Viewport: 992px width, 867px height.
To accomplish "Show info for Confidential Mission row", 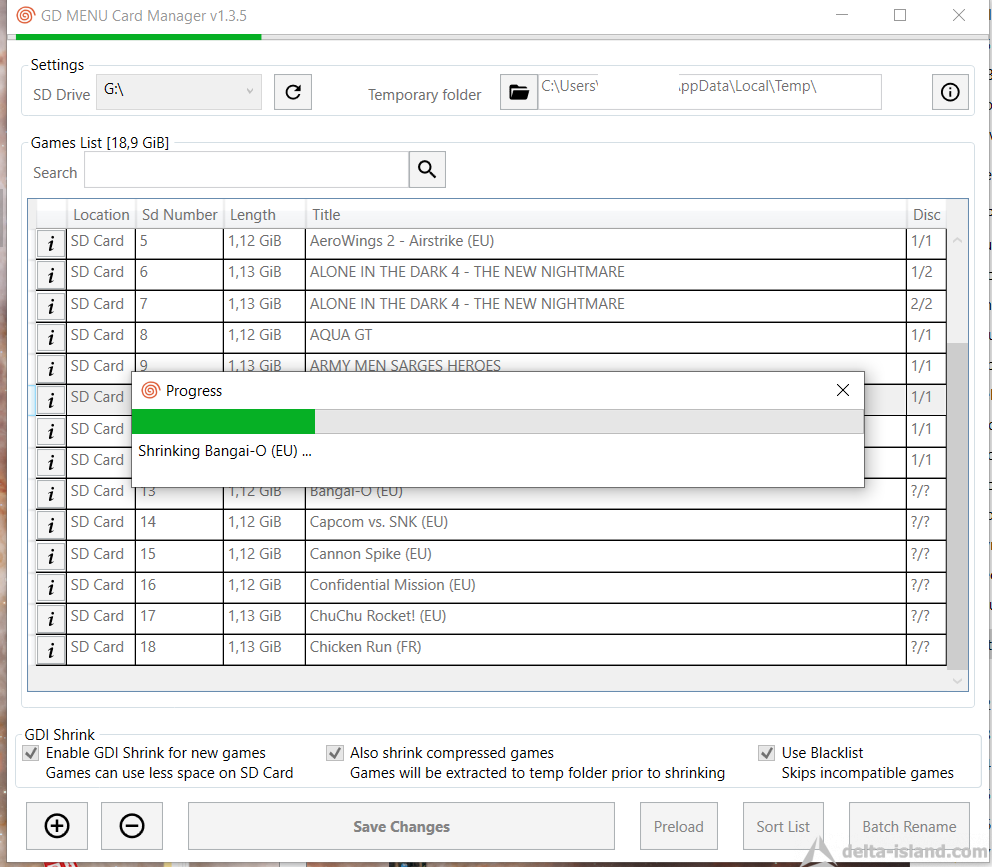I will point(51,587).
